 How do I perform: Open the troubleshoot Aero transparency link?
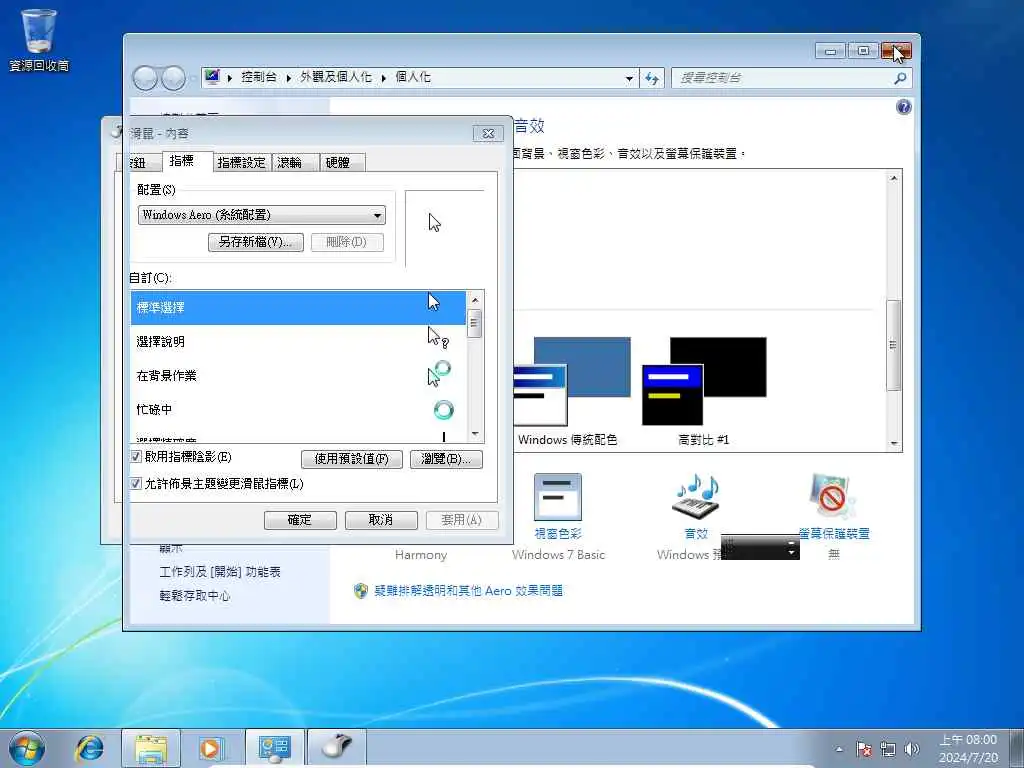click(468, 591)
